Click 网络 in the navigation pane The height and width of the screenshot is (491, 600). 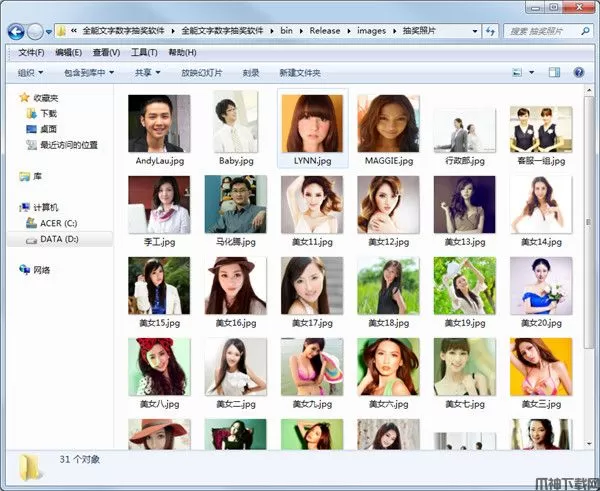coord(41,270)
